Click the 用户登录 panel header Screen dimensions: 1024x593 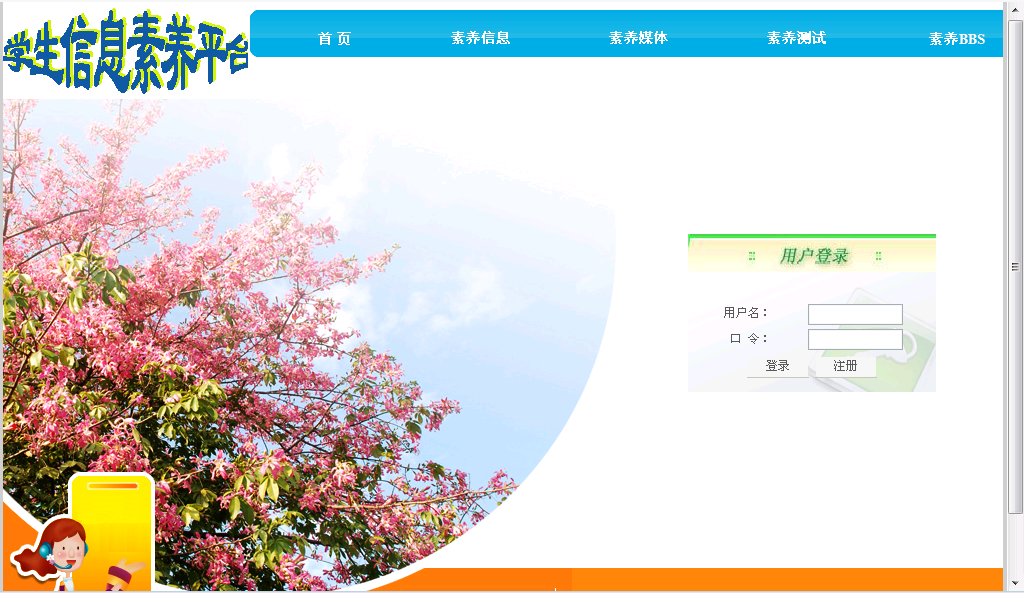813,256
